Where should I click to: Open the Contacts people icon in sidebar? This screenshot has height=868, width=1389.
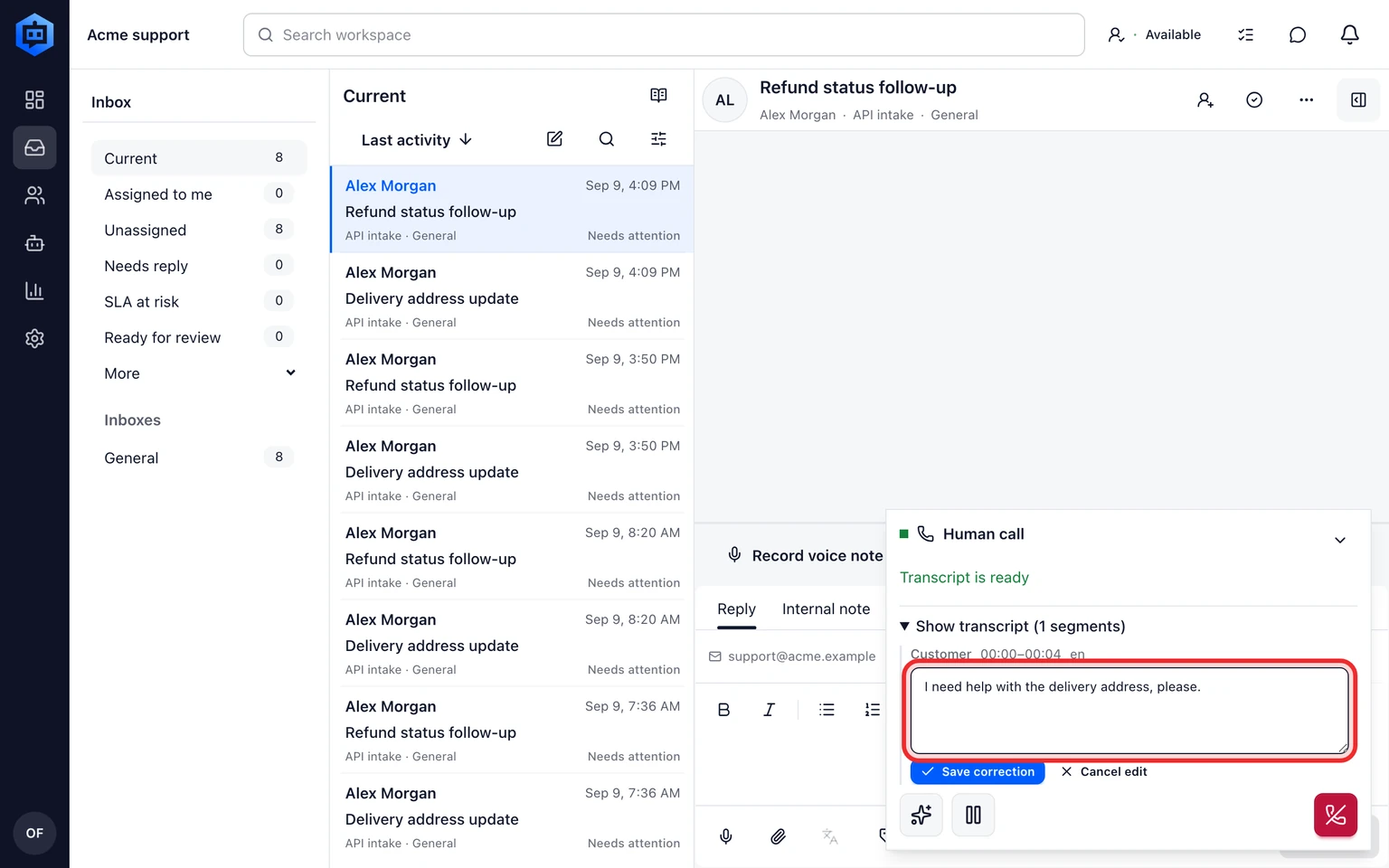[x=34, y=195]
